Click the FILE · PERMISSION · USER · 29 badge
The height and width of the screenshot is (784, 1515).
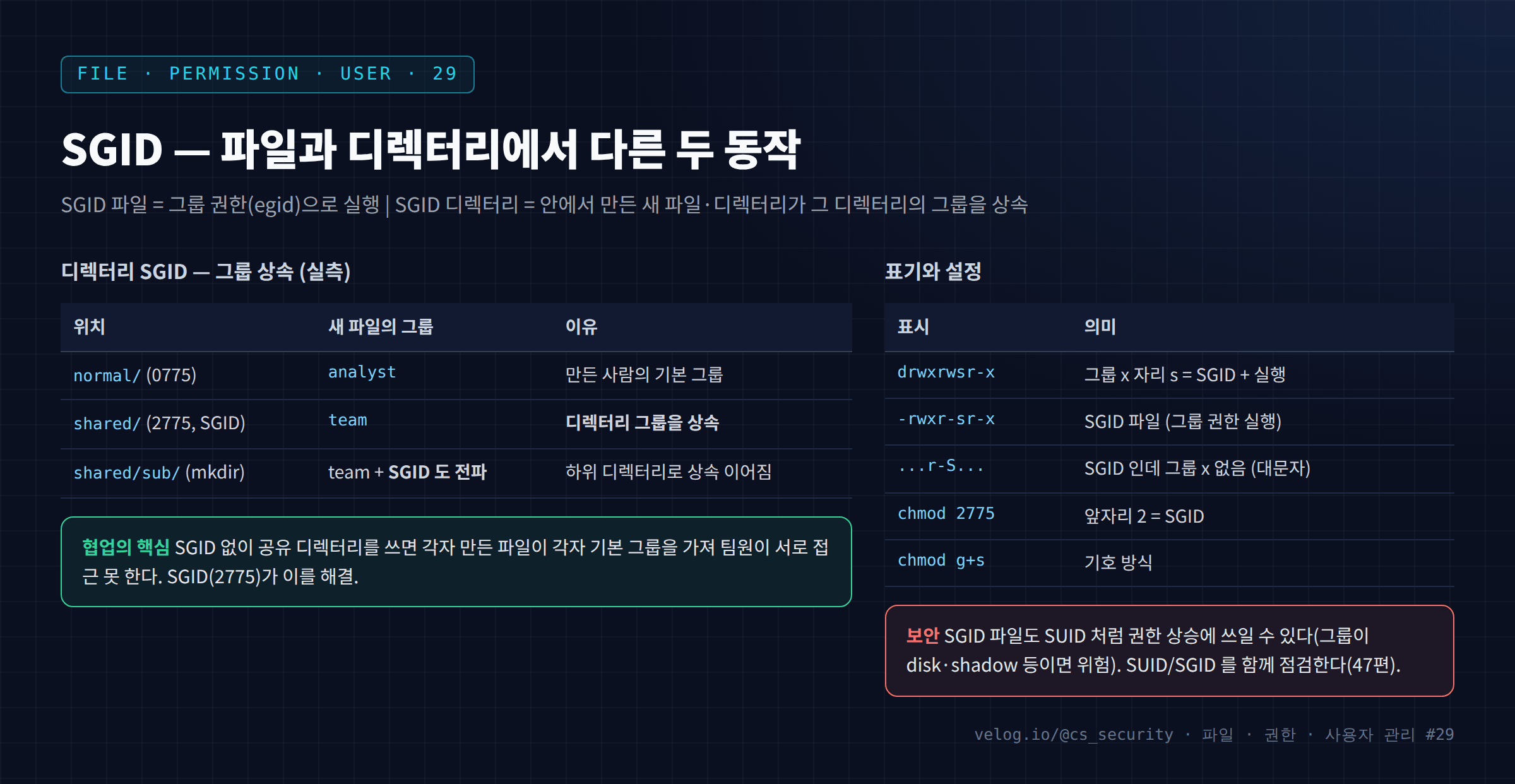click(267, 74)
